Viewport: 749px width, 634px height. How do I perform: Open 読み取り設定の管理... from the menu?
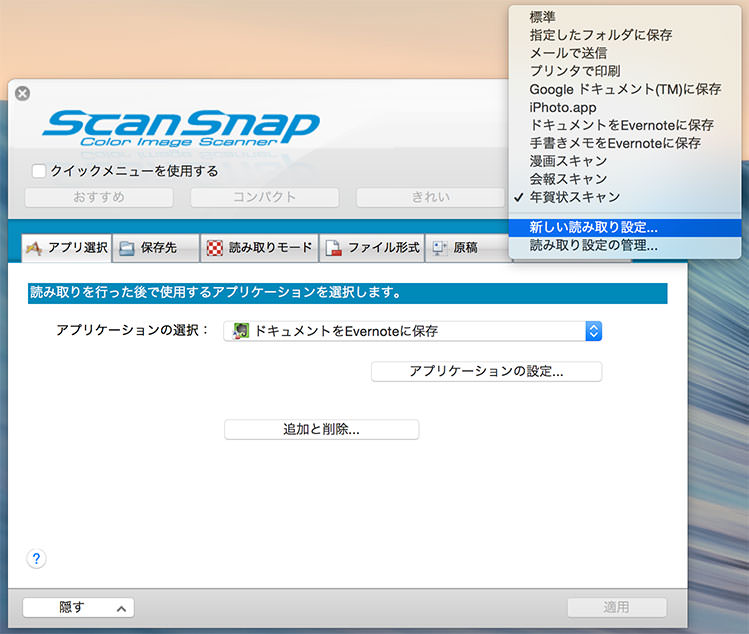tap(625, 246)
